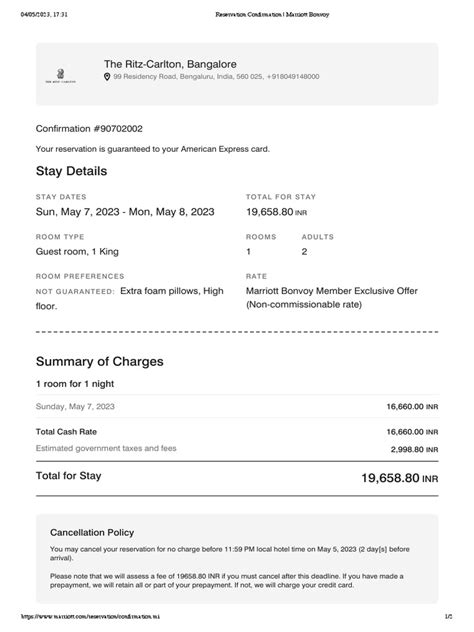This screenshot has height=632, width=474.
Task: Open the marriott.com URL in the footer
Action: click(x=90, y=616)
